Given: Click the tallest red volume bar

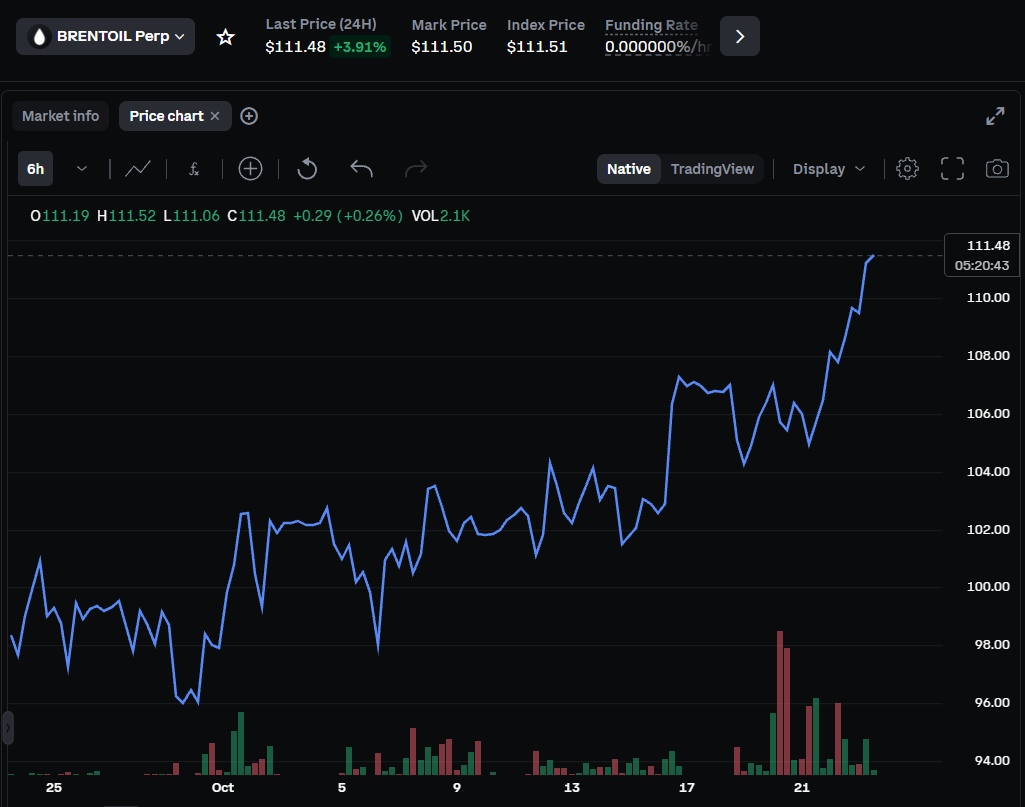Looking at the screenshot, I should pyautogui.click(x=780, y=703).
